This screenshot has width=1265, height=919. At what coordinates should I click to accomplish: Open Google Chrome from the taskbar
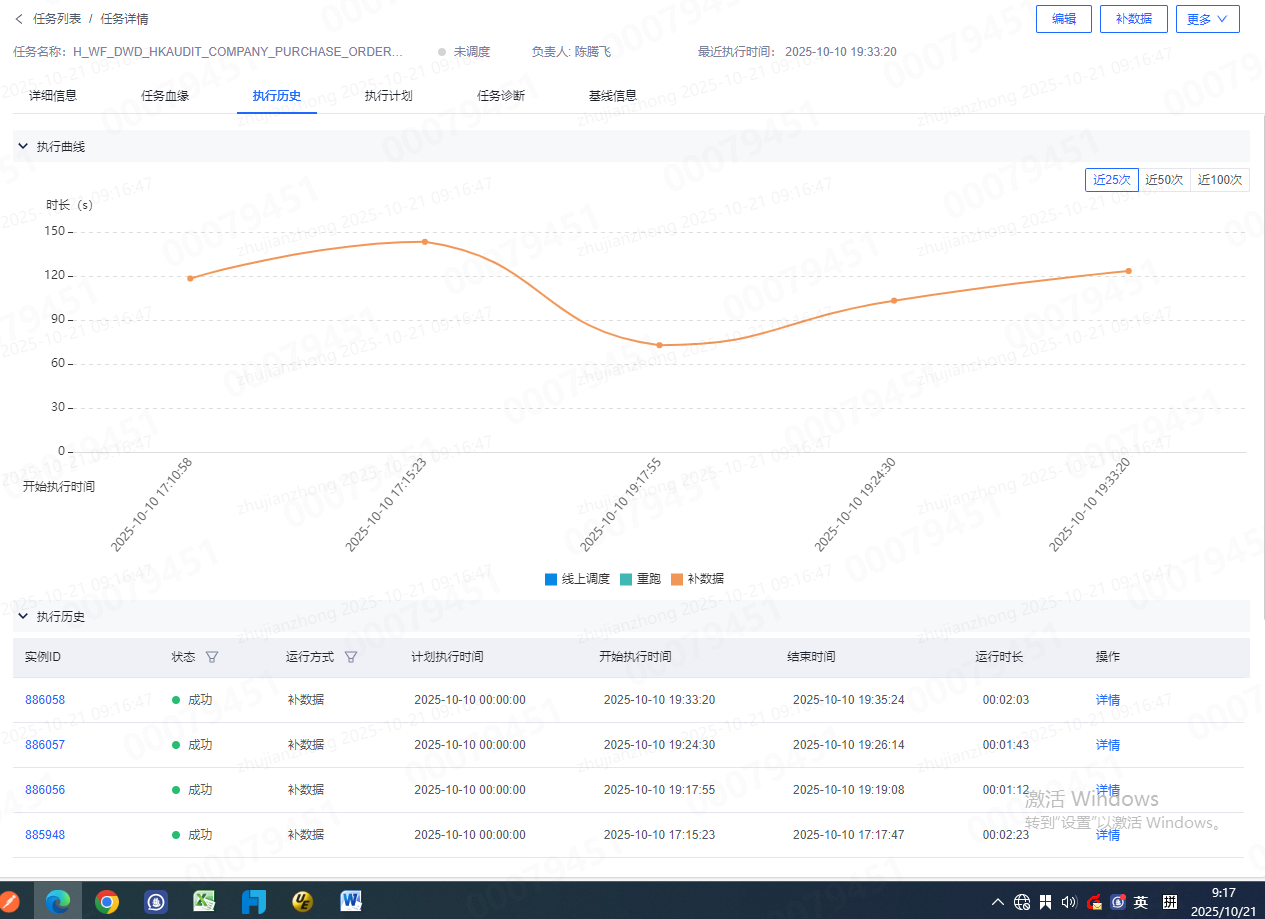(x=107, y=902)
